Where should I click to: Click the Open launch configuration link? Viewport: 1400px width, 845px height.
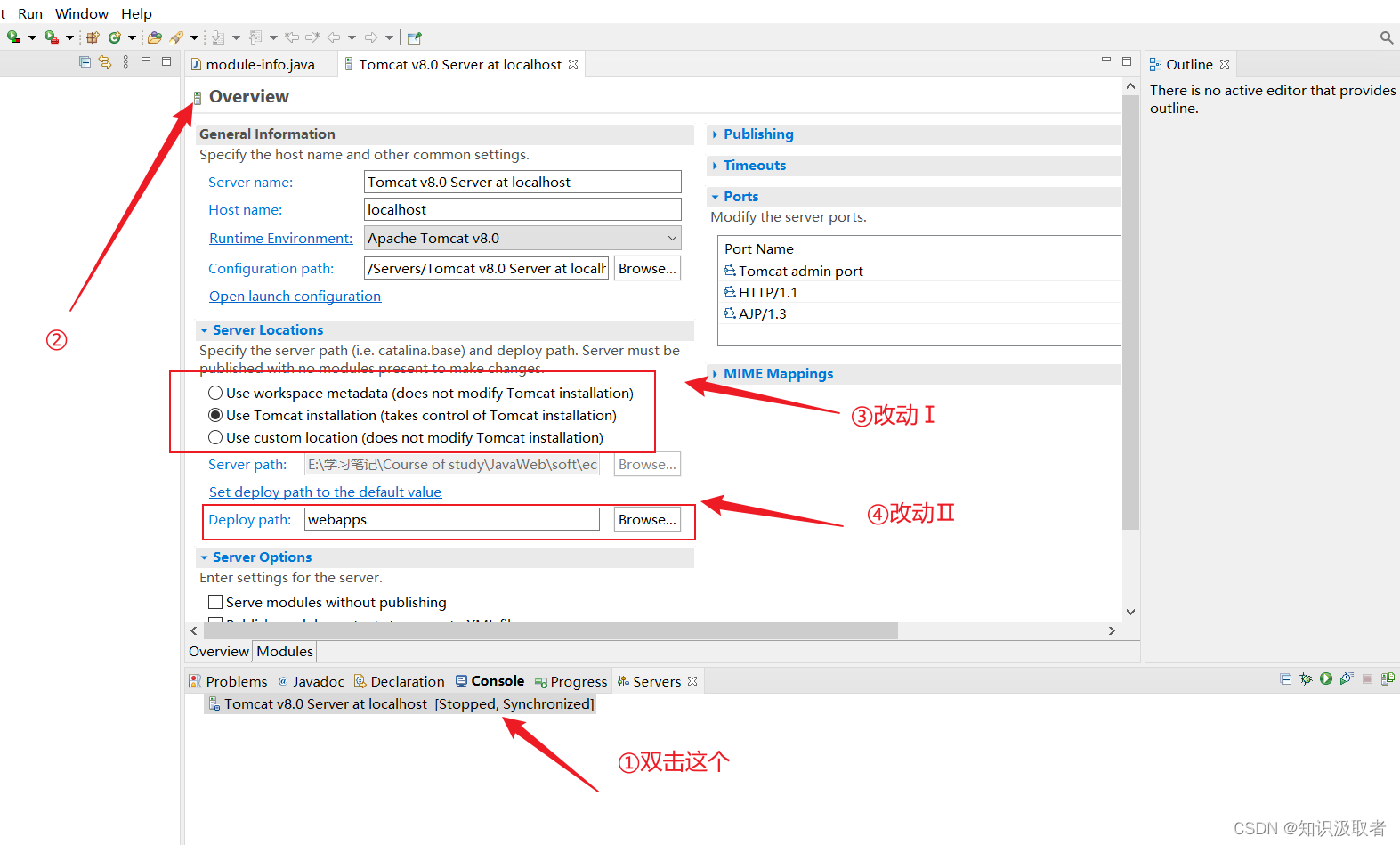(x=295, y=296)
